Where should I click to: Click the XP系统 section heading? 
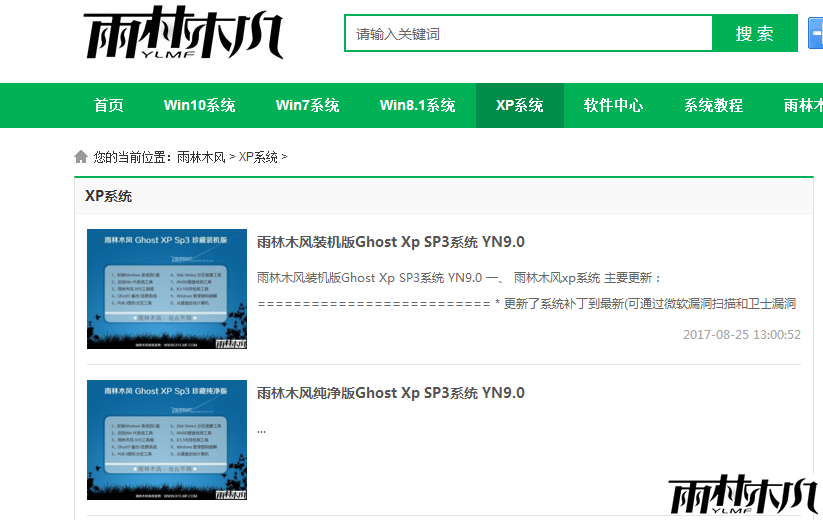click(x=109, y=196)
